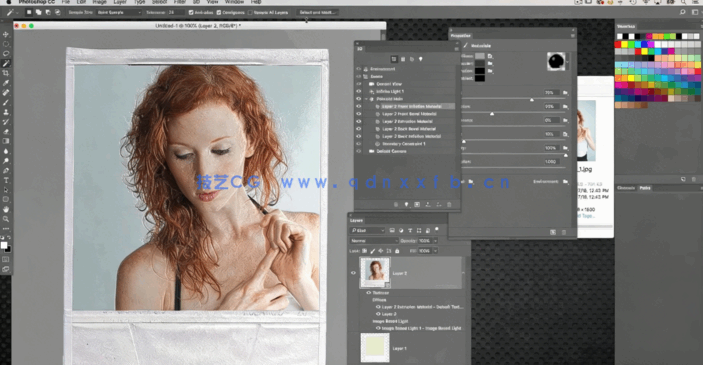Select the Zoom tool
Image resolution: width=703 pixels, height=365 pixels.
click(x=6, y=219)
